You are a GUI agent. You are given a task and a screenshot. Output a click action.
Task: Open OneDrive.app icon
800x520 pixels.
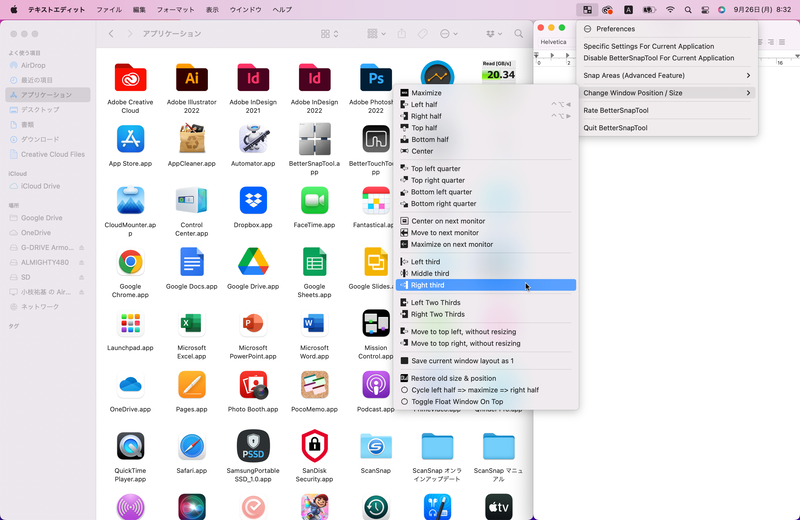[x=130, y=384]
